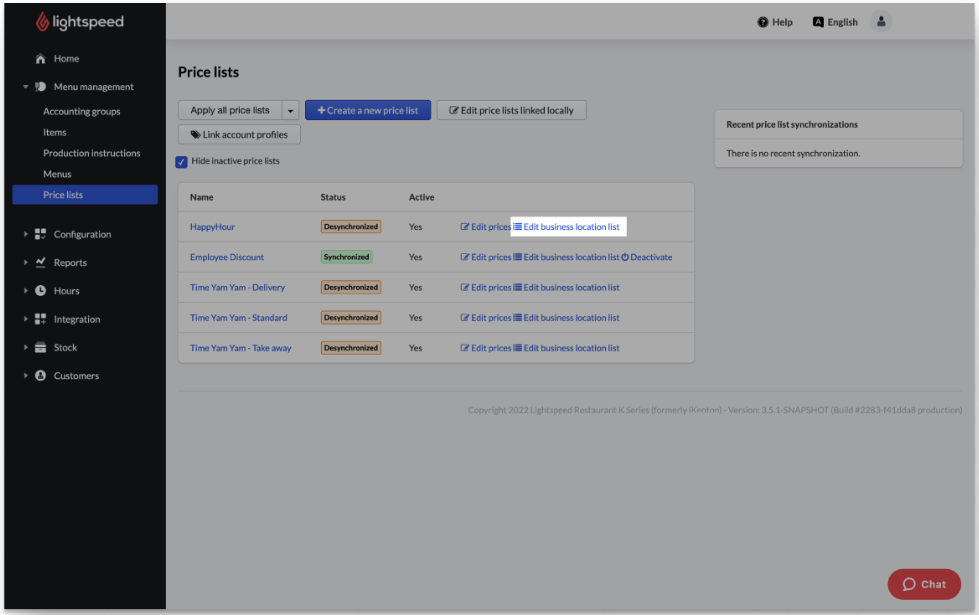Open Accounting groups in the sidebar

click(x=81, y=112)
